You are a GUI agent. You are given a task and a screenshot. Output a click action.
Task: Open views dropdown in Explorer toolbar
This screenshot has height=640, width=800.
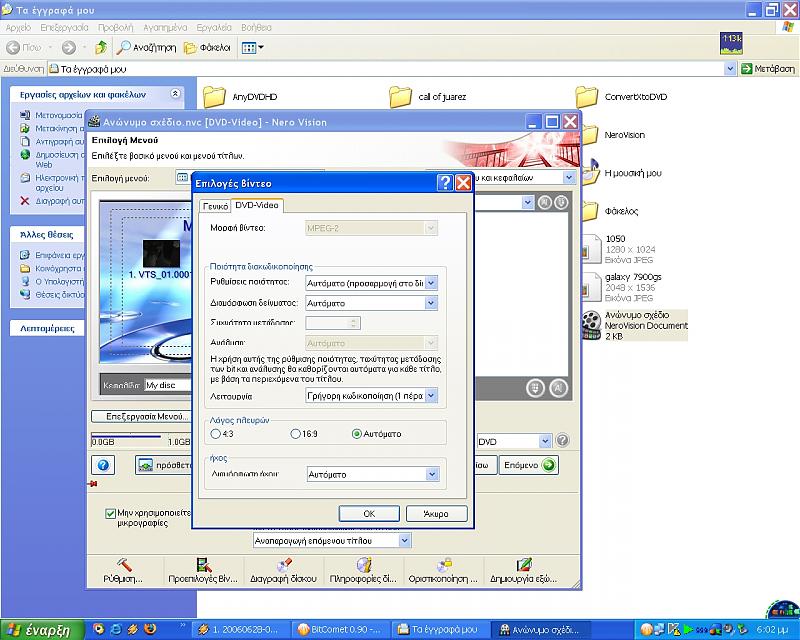tap(253, 47)
